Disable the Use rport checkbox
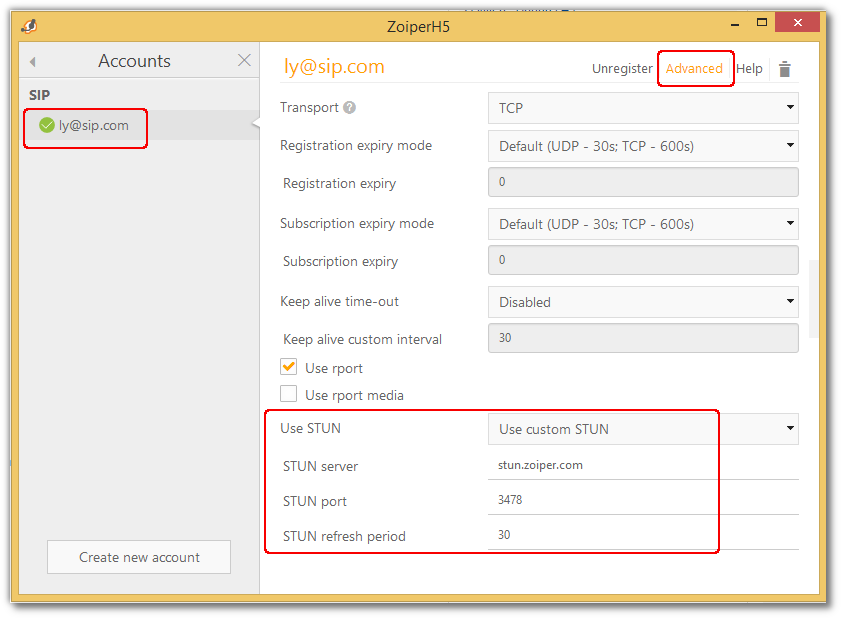Viewport: 842px width, 619px height. tap(289, 367)
